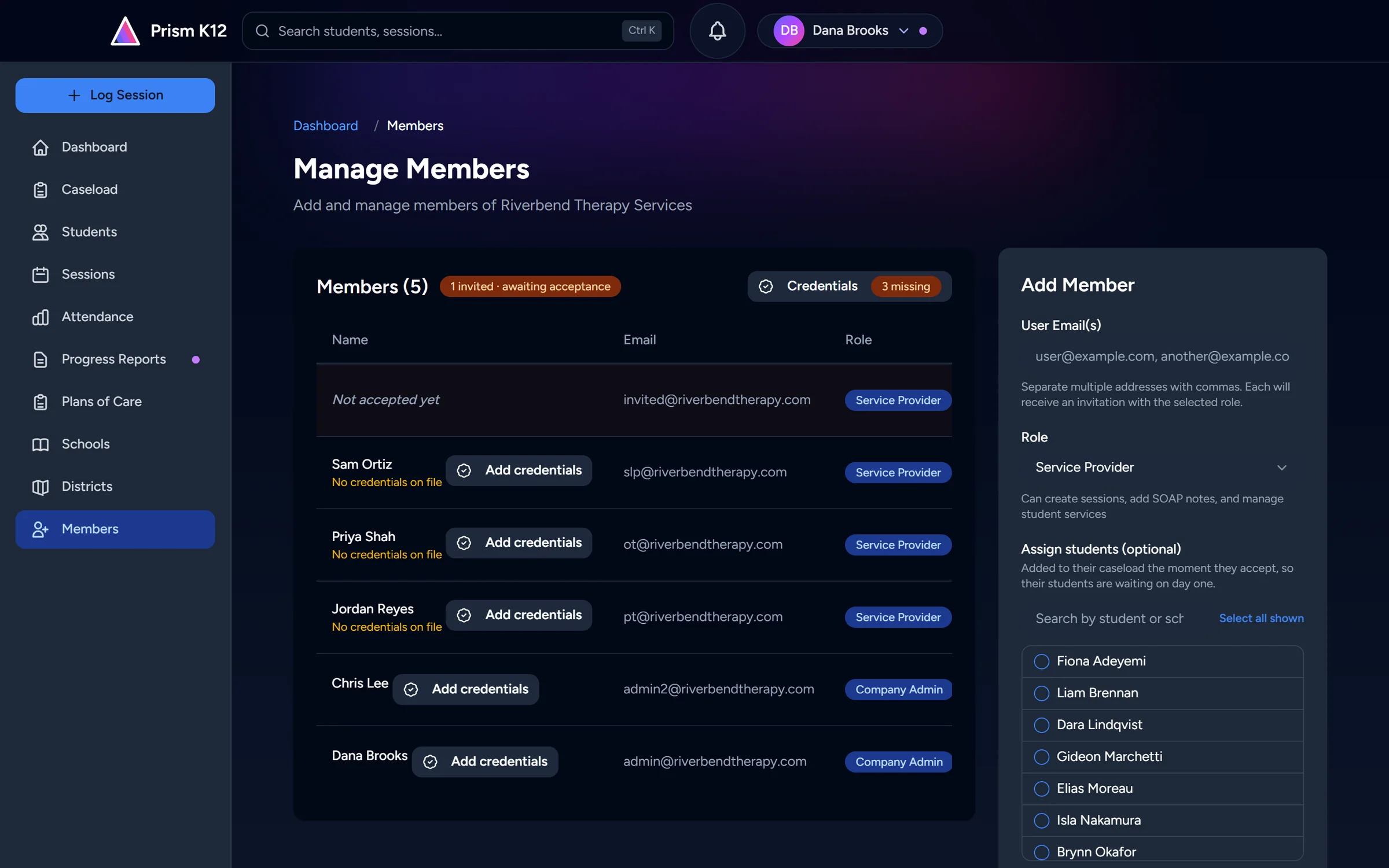Add credentials for Dana Brooks
This screenshot has width=1389, height=868.
(x=485, y=762)
